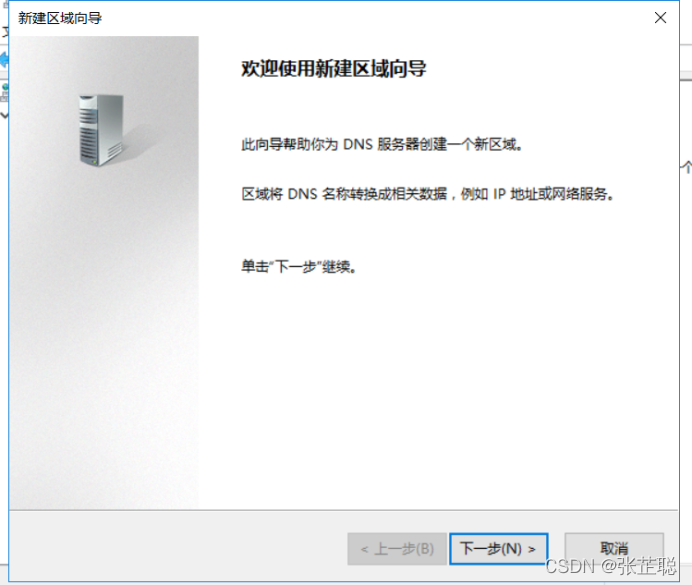
Task: Close the 新建区域向导 dialog with X
Action: pos(660,18)
